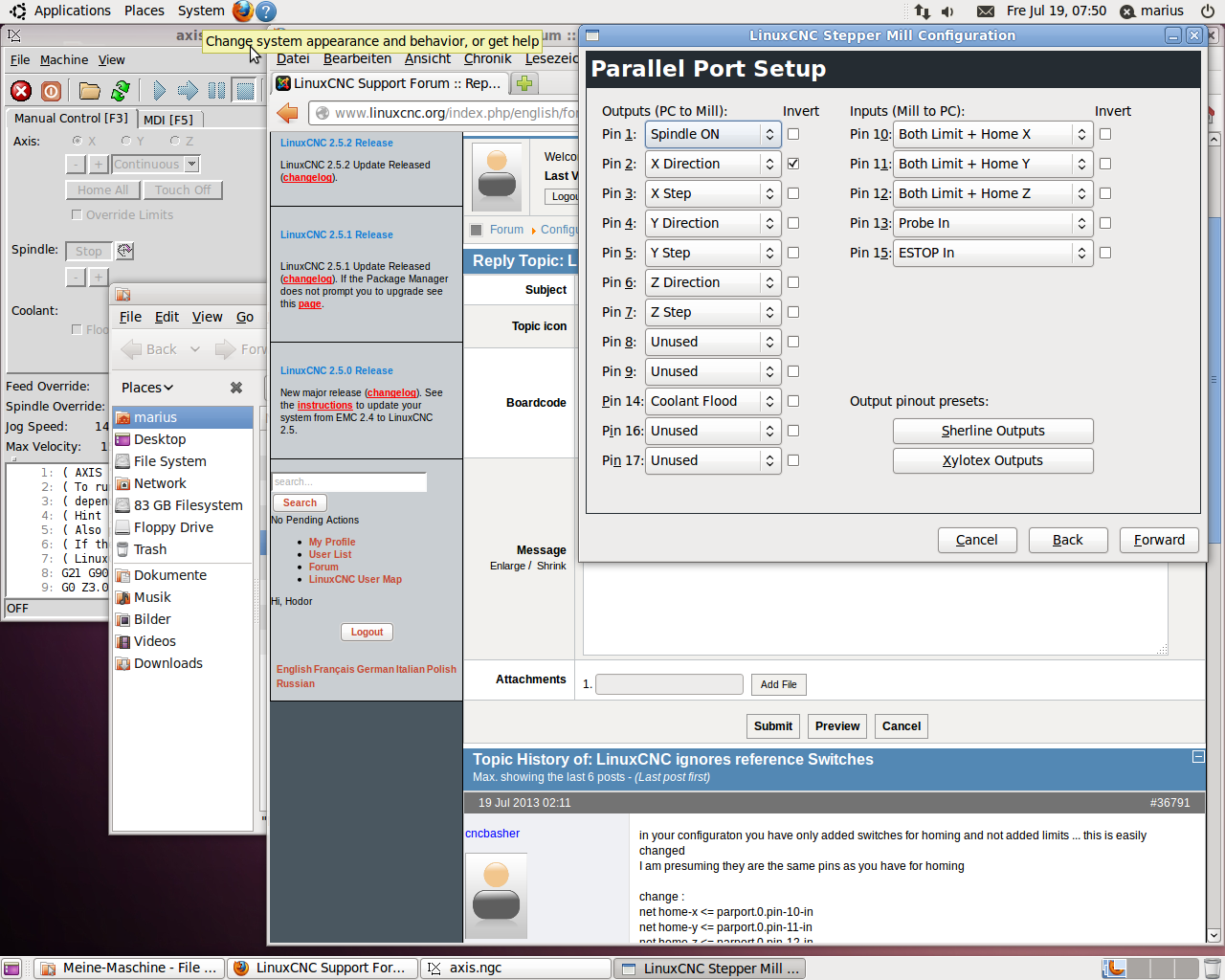
Task: Apply the Sherline Outputs preset
Action: [992, 431]
